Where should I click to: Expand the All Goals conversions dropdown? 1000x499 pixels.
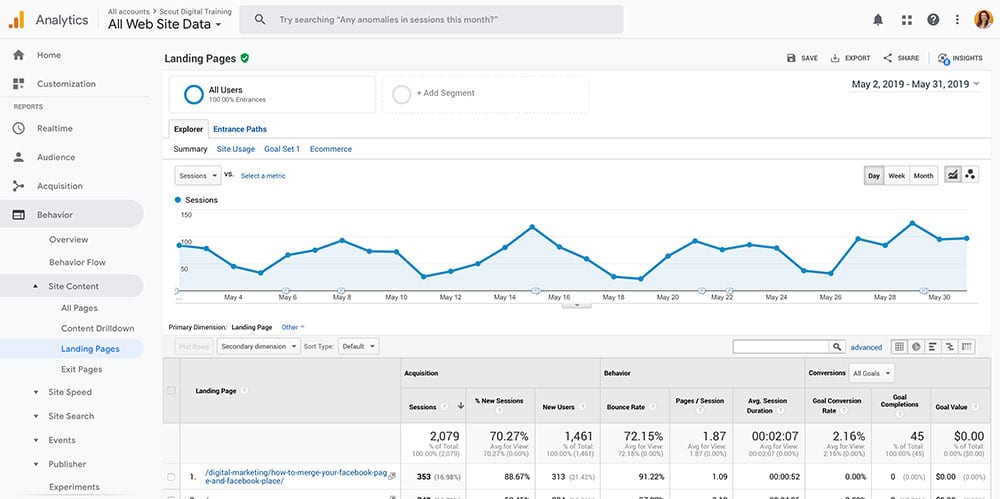(870, 374)
